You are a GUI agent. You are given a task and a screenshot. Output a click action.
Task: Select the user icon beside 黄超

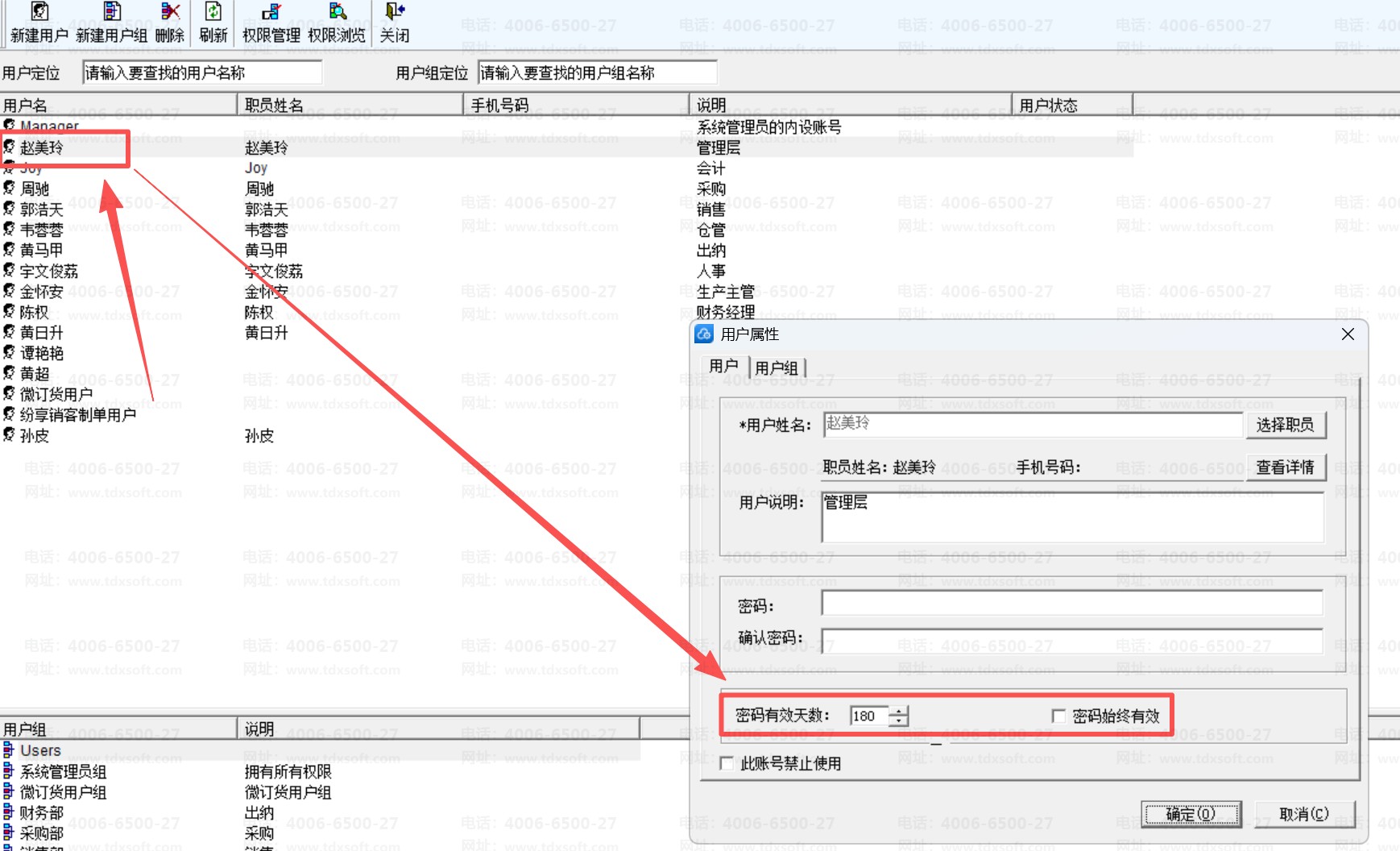9,373
